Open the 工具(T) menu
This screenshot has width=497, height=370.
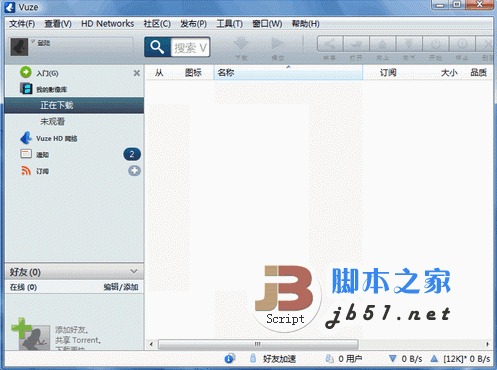[229, 24]
